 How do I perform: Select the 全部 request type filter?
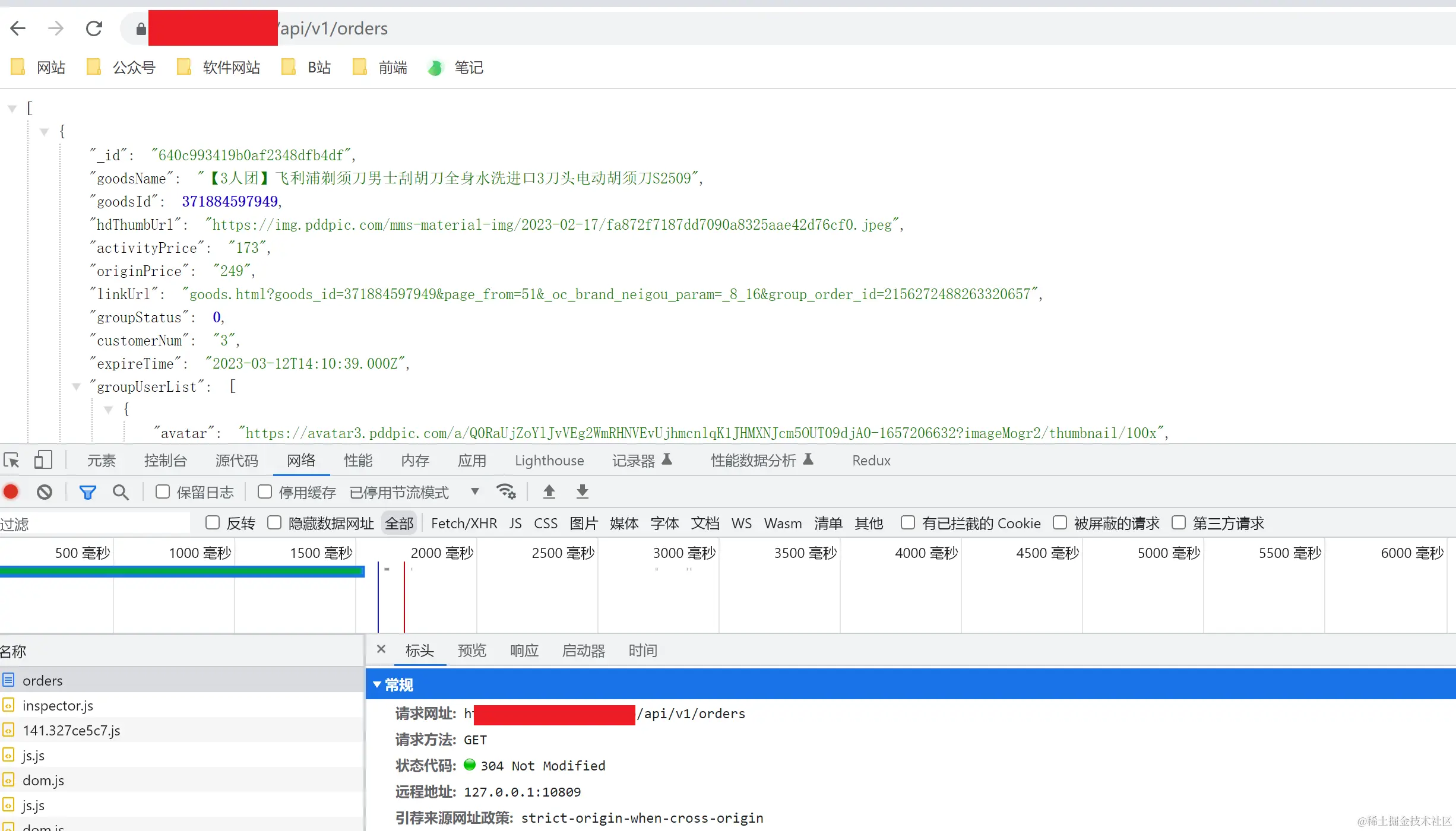[x=399, y=523]
